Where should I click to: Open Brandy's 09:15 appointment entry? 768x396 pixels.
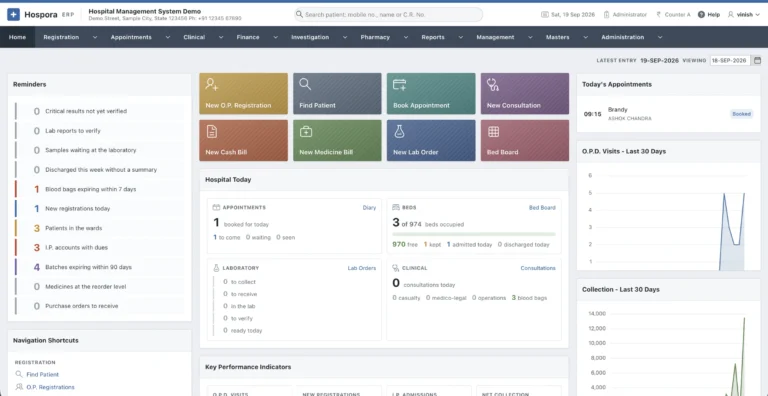tap(668, 114)
